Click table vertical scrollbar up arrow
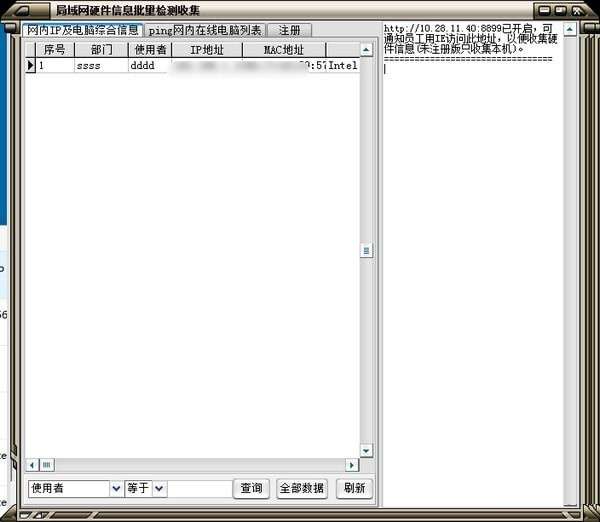The width and height of the screenshot is (600, 522). coord(366,50)
